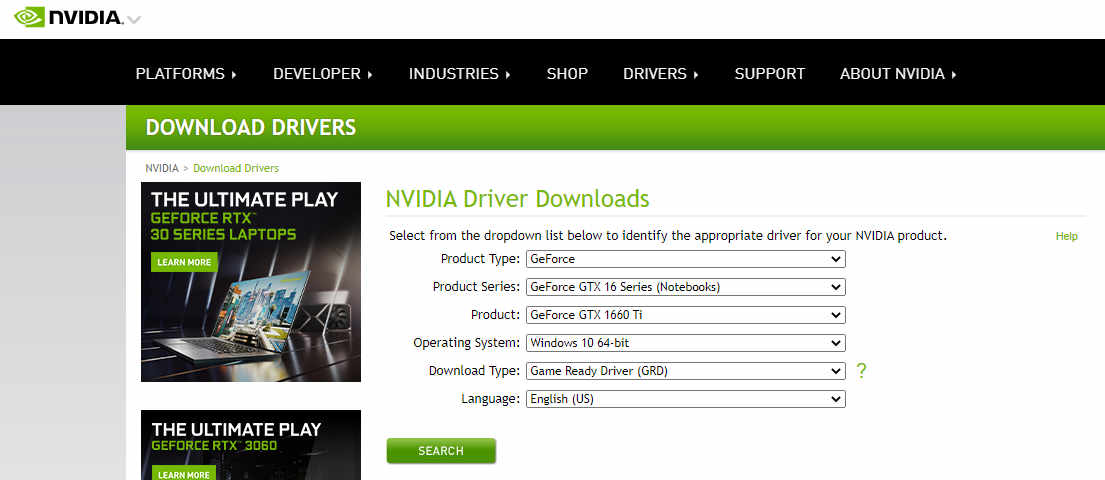Open the Platforms menu

(x=186, y=73)
